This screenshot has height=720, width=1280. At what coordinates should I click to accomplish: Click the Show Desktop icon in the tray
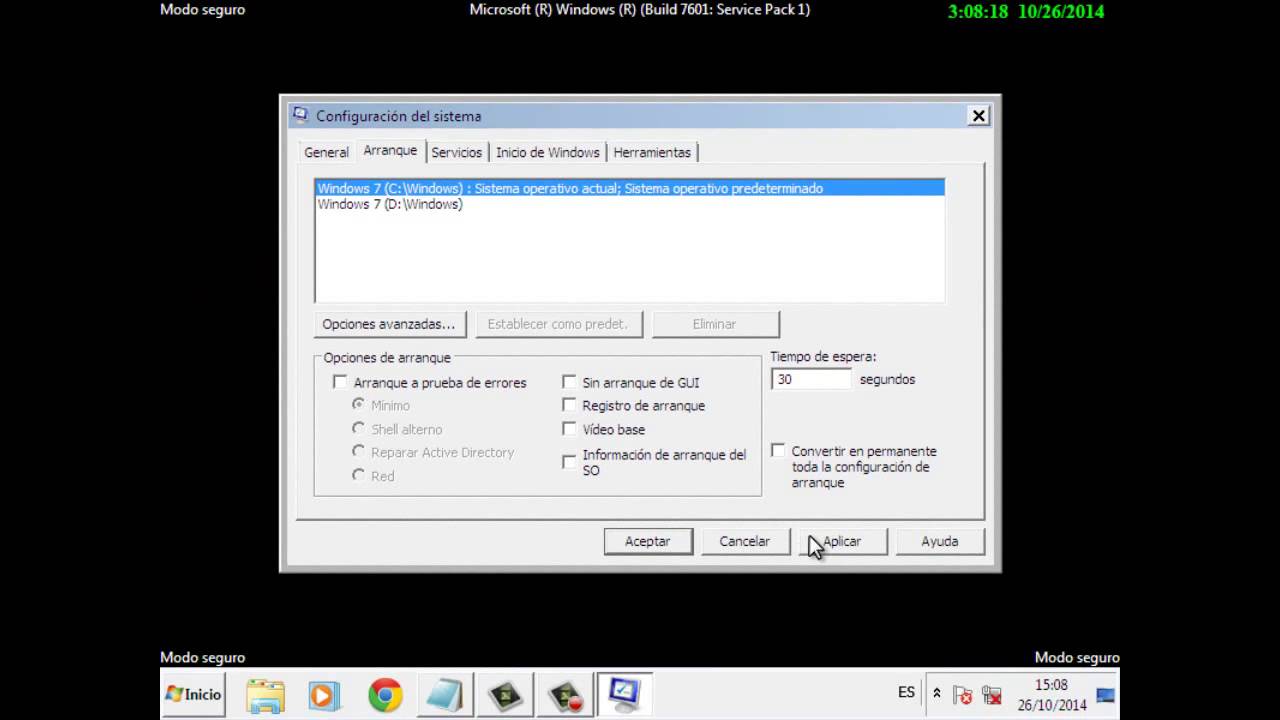click(x=1105, y=695)
